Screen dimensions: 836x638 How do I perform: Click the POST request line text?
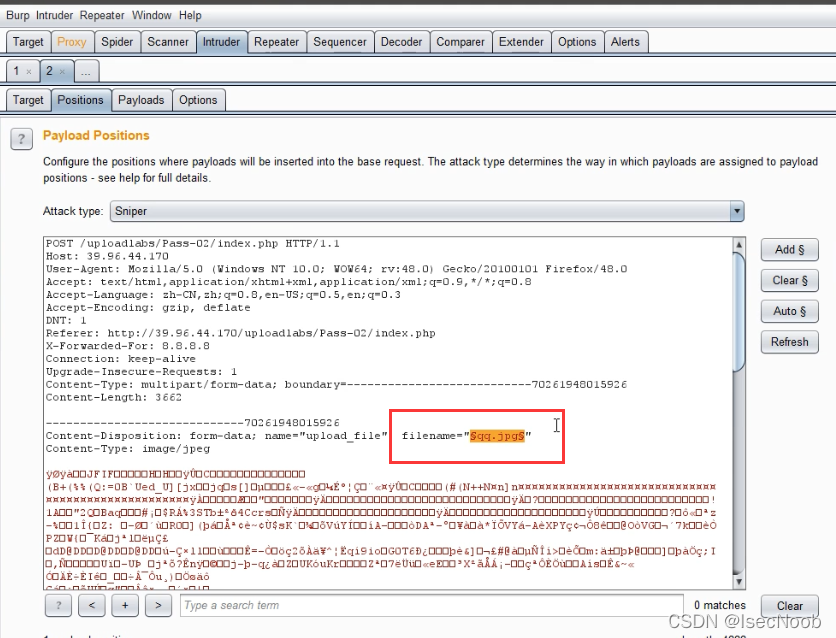tap(192, 244)
